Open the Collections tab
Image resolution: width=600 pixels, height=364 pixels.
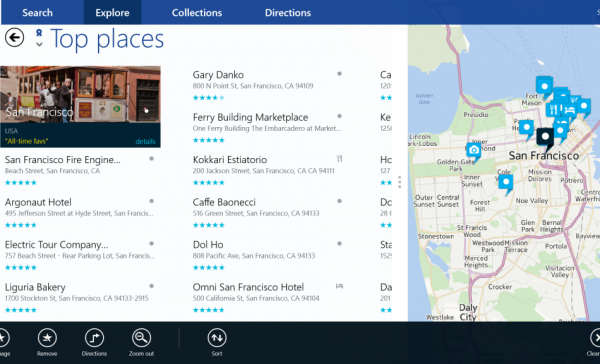coord(197,13)
